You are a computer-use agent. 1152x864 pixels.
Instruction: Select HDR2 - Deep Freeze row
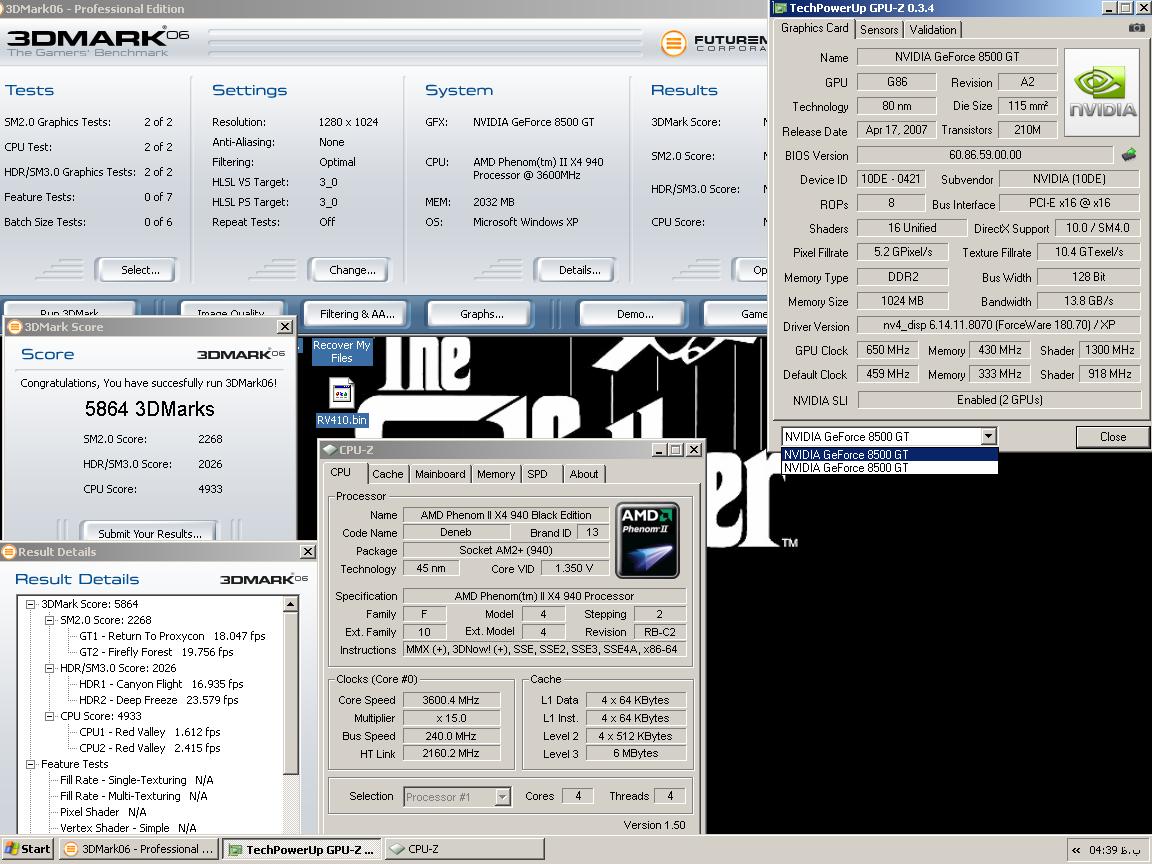point(159,700)
